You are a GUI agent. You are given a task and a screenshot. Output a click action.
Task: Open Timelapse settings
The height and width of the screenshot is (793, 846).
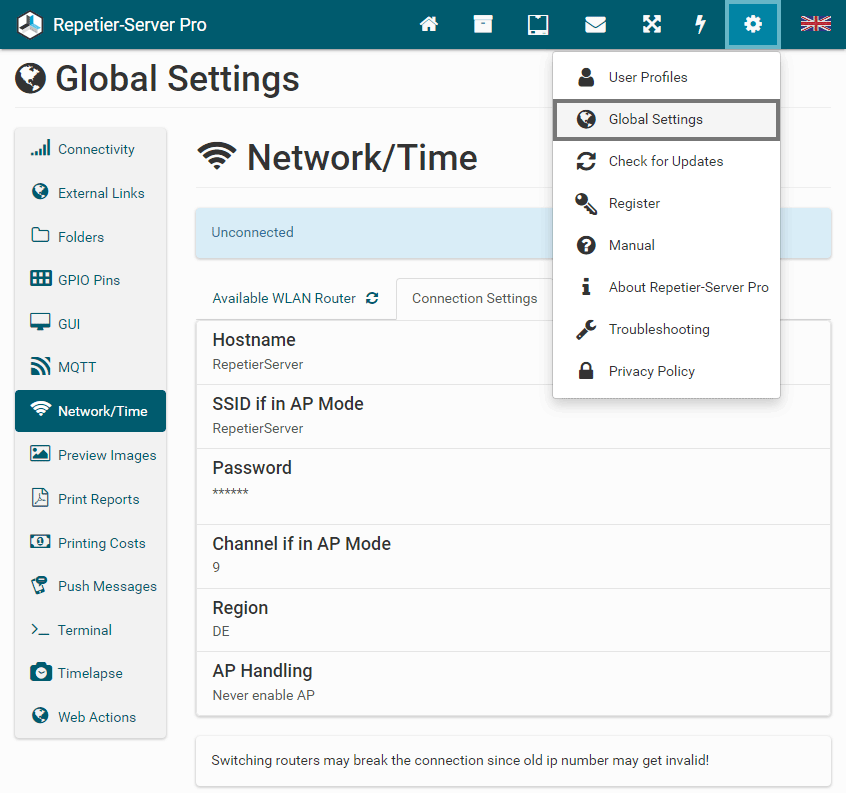[91, 673]
